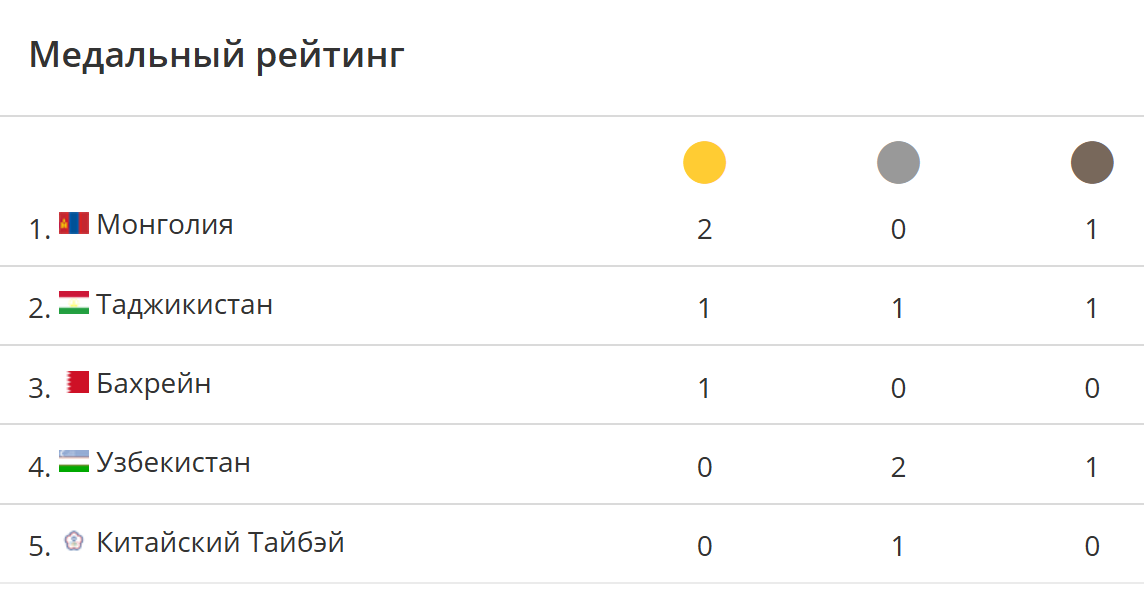Click Tajikistan's bronze medal count
Image resolution: width=1144 pixels, height=608 pixels.
pyautogui.click(x=1092, y=308)
